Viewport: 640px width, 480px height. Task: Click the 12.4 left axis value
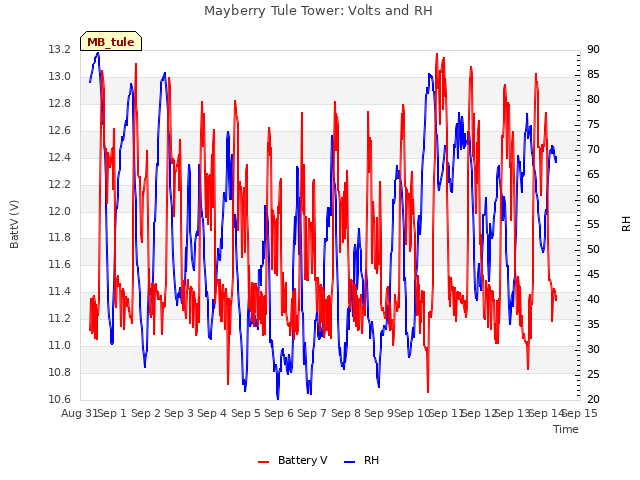[60, 158]
